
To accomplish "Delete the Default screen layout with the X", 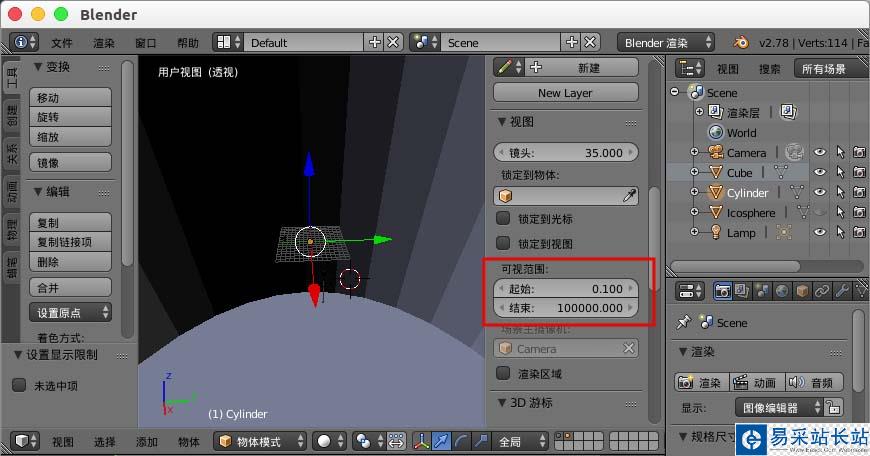I will click(x=393, y=42).
